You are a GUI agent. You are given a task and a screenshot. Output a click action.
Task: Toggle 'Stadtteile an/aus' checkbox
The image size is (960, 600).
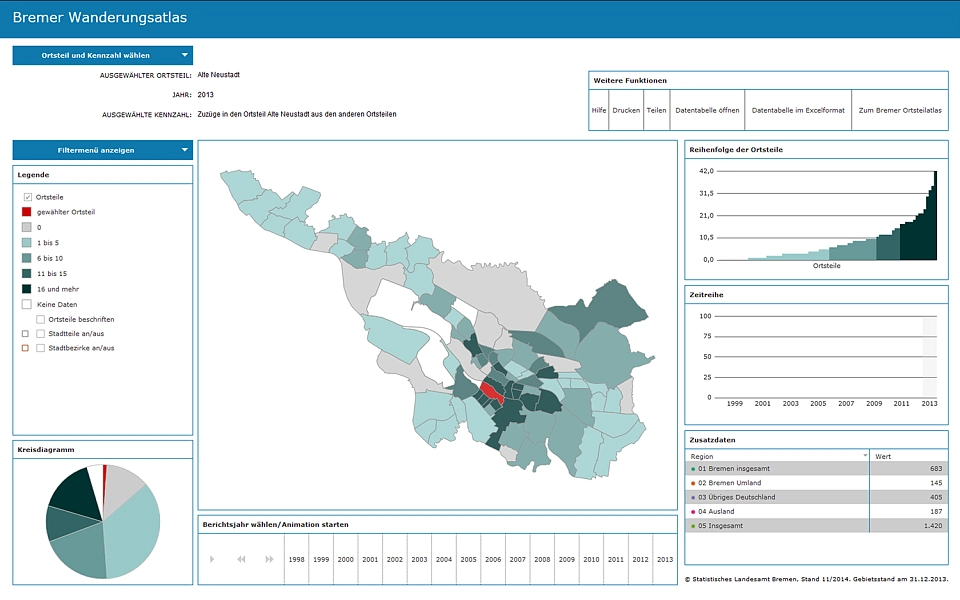coord(41,333)
